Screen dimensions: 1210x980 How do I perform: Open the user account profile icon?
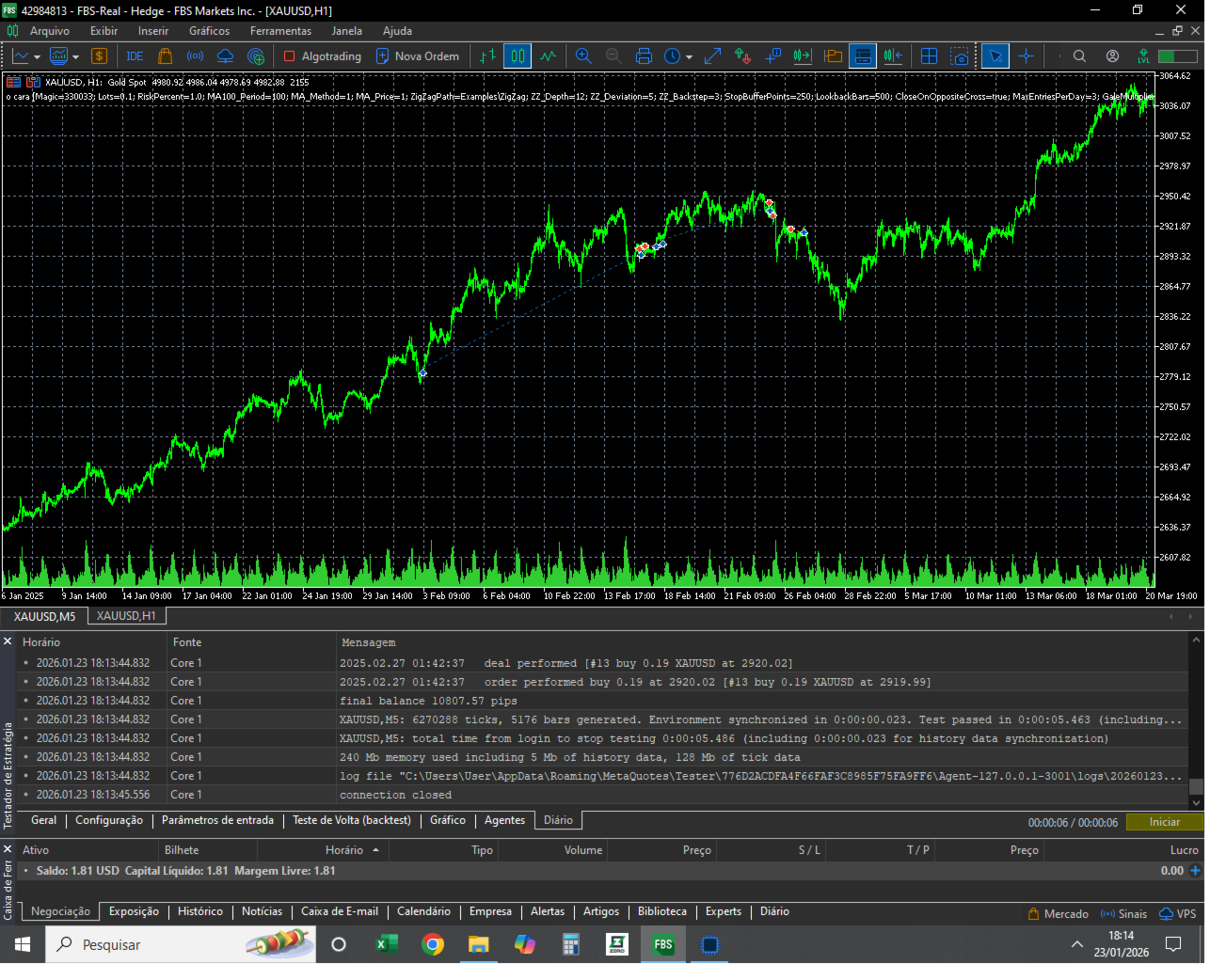pyautogui.click(x=1112, y=56)
